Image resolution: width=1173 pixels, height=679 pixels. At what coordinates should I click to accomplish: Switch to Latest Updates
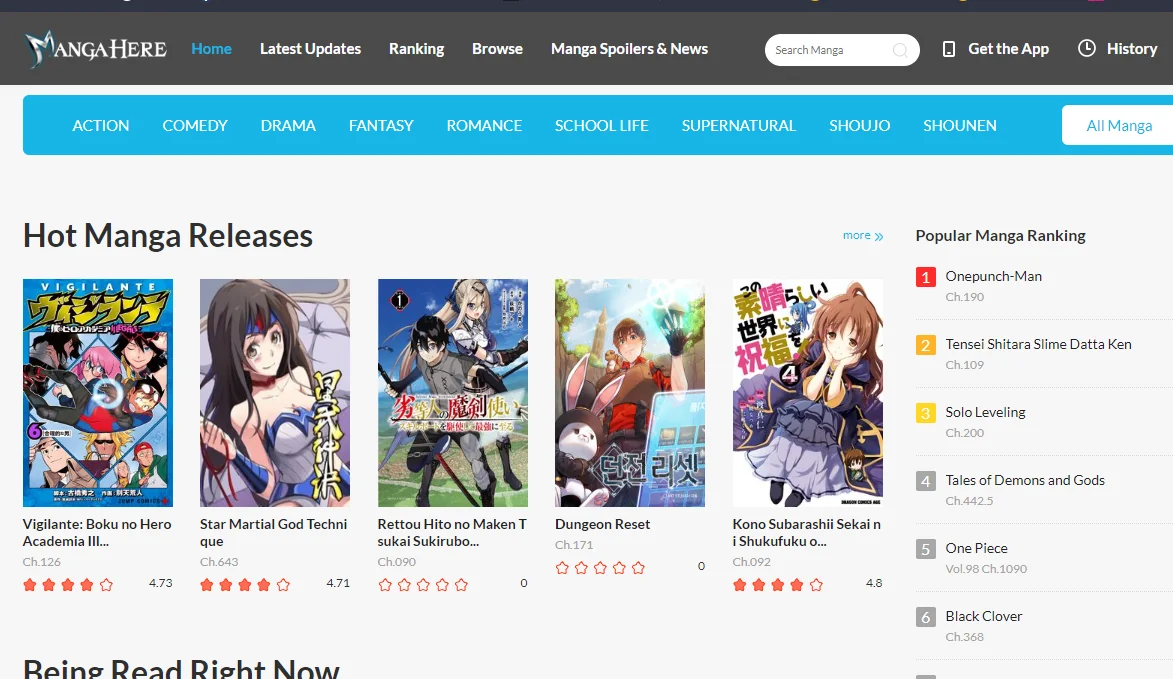(310, 48)
